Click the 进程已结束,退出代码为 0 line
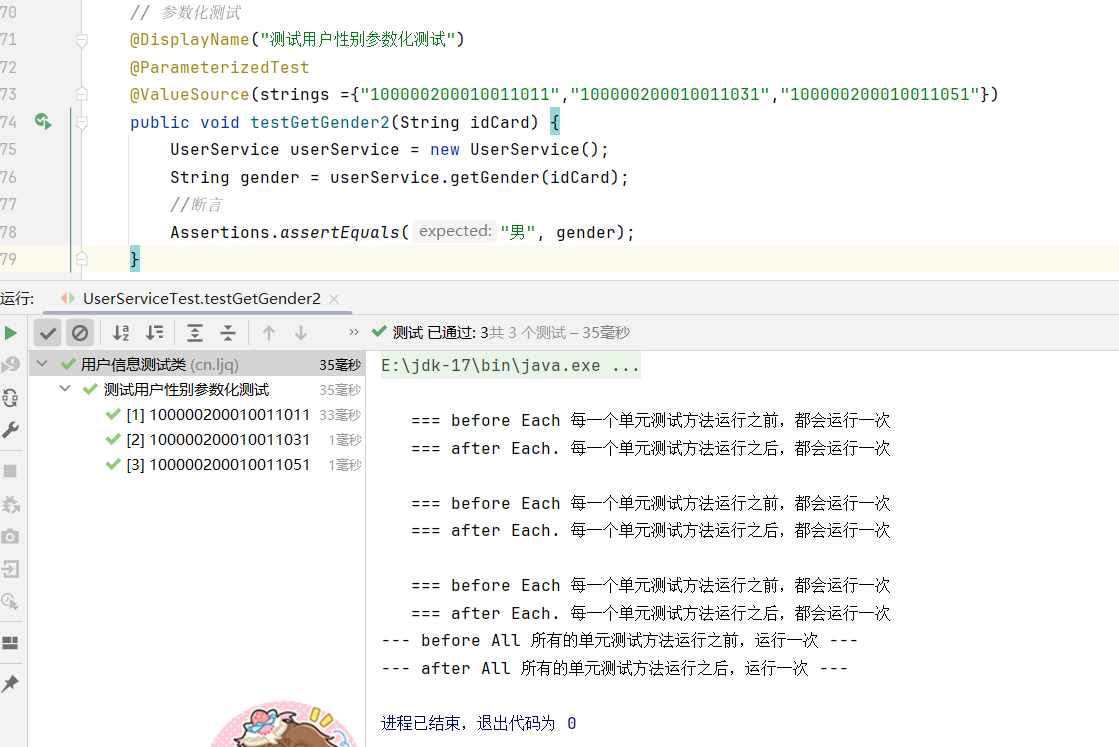This screenshot has height=747, width=1119. (x=478, y=723)
